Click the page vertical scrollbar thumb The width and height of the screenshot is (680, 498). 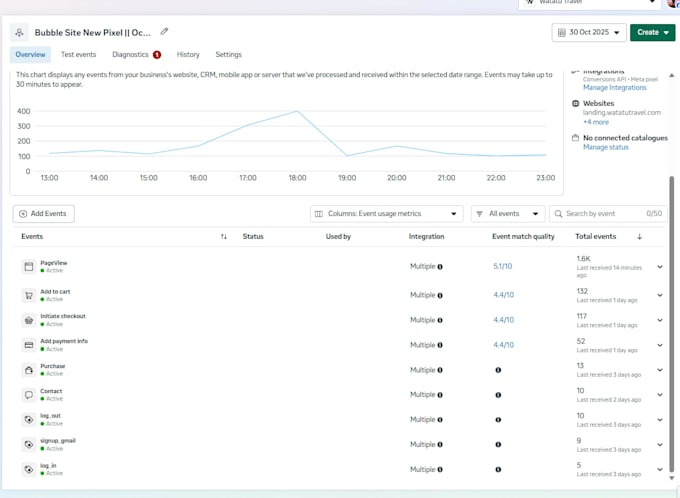point(672,323)
